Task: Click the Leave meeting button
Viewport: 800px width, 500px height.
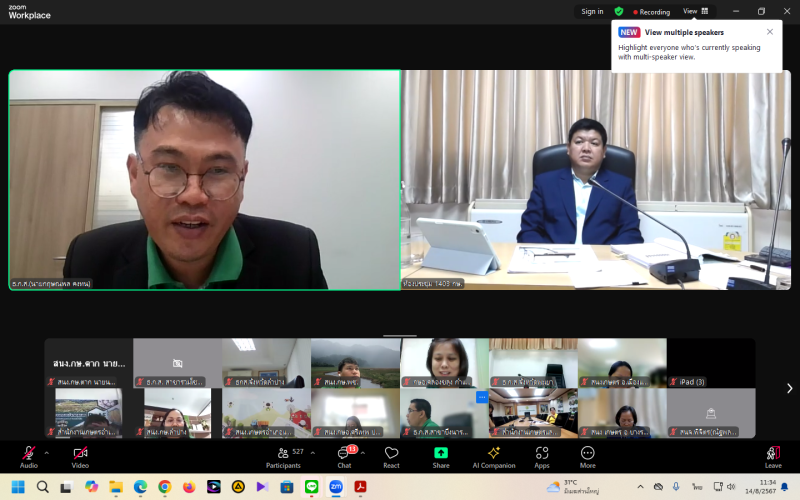Action: [773, 454]
